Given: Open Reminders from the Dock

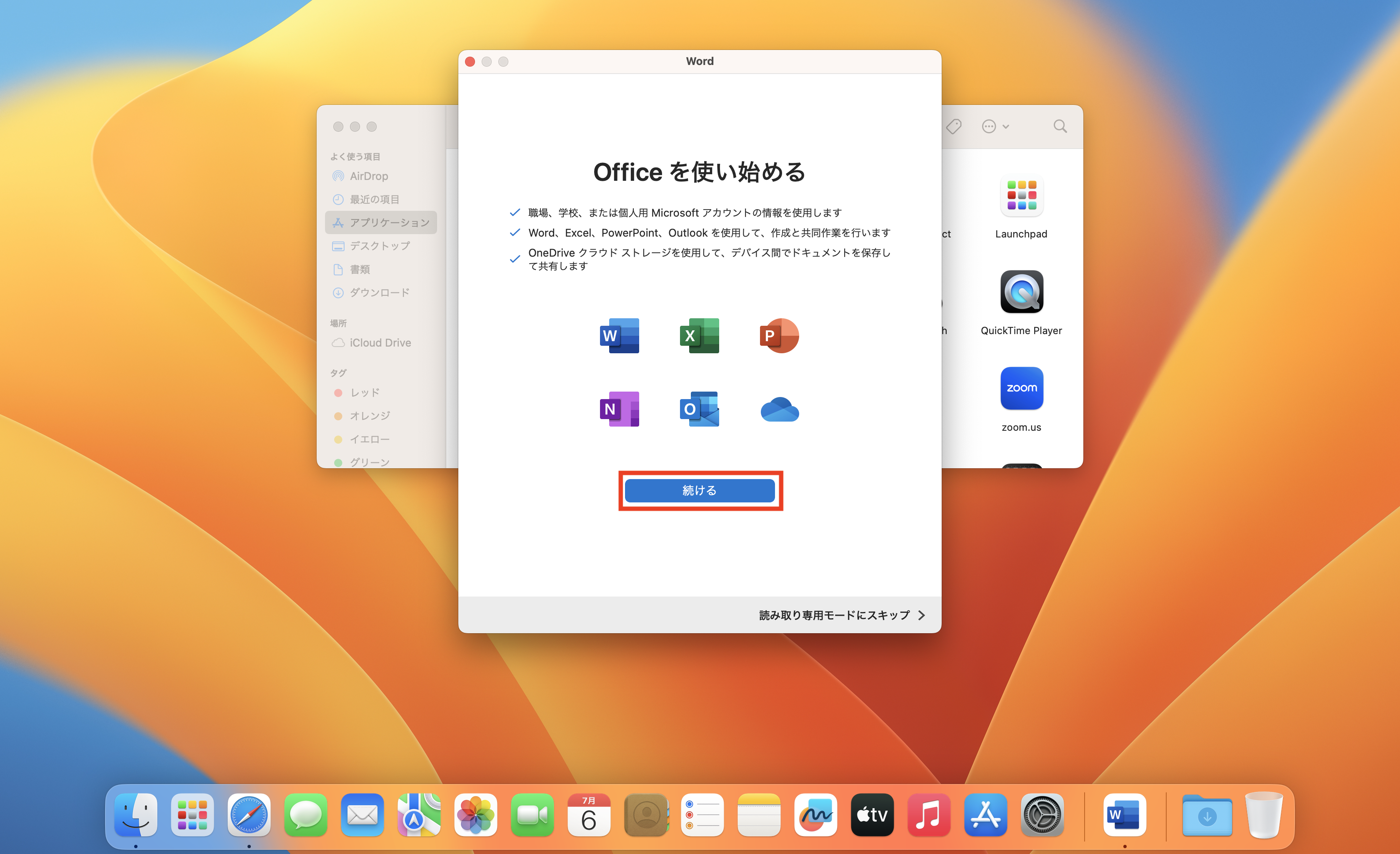Looking at the screenshot, I should 702,815.
